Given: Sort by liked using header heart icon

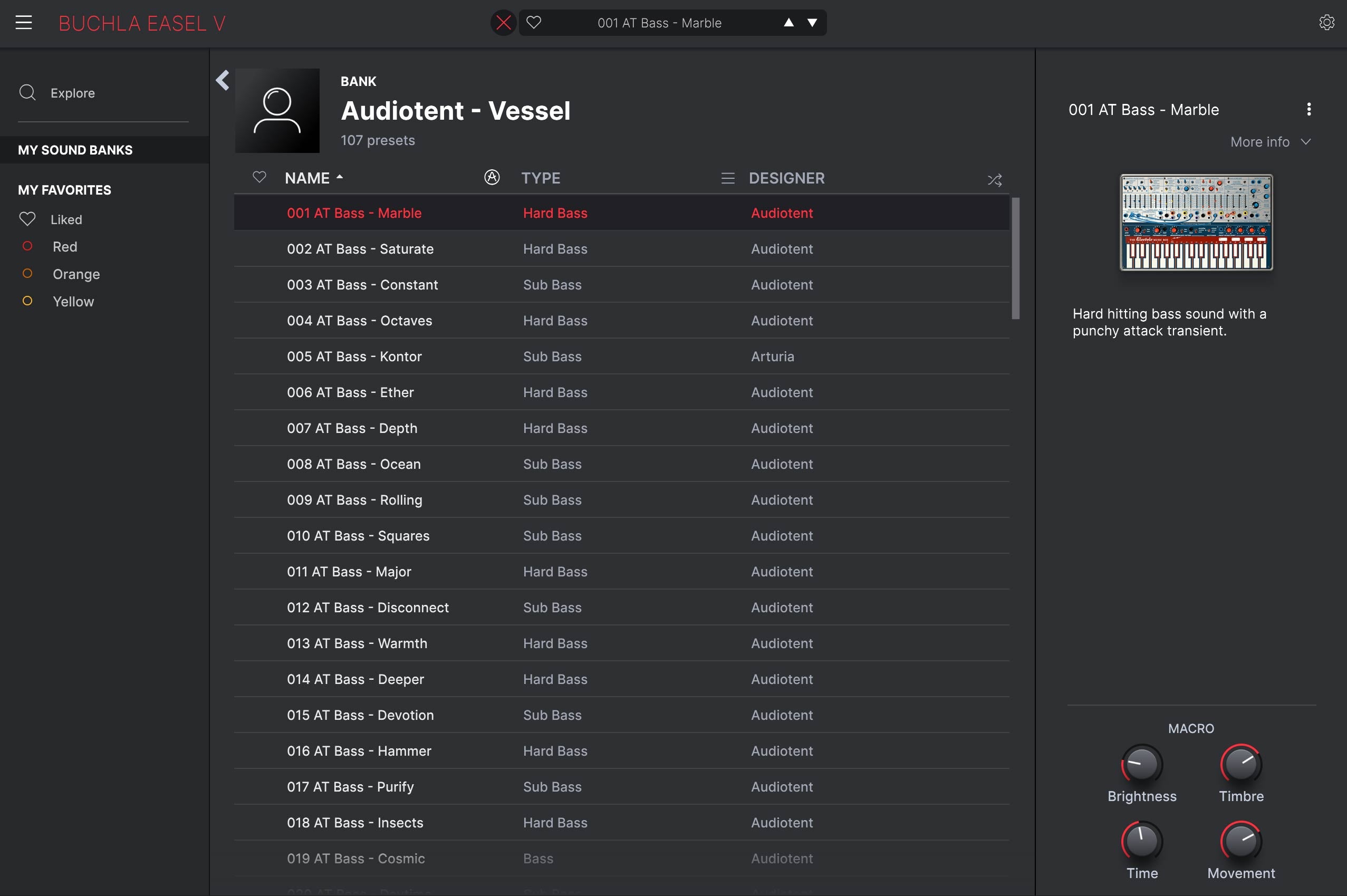Looking at the screenshot, I should point(259,178).
